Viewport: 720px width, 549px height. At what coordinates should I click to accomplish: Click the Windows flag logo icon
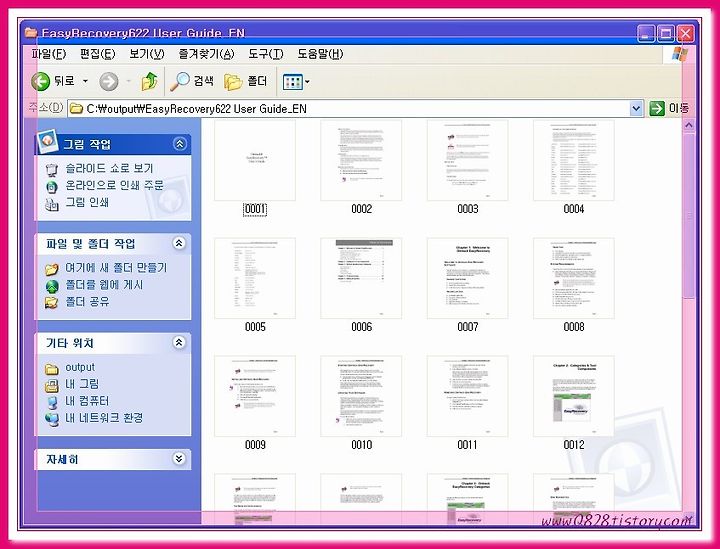680,55
